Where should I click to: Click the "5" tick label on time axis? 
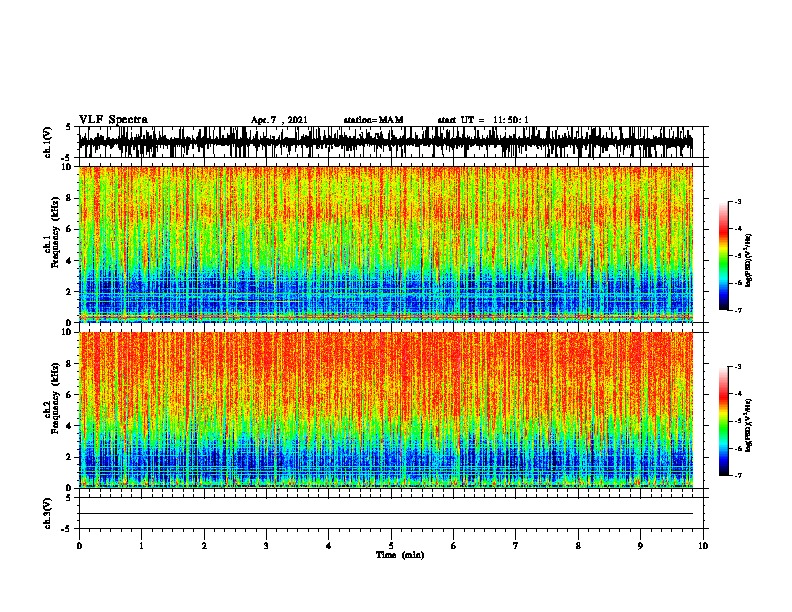pos(391,546)
